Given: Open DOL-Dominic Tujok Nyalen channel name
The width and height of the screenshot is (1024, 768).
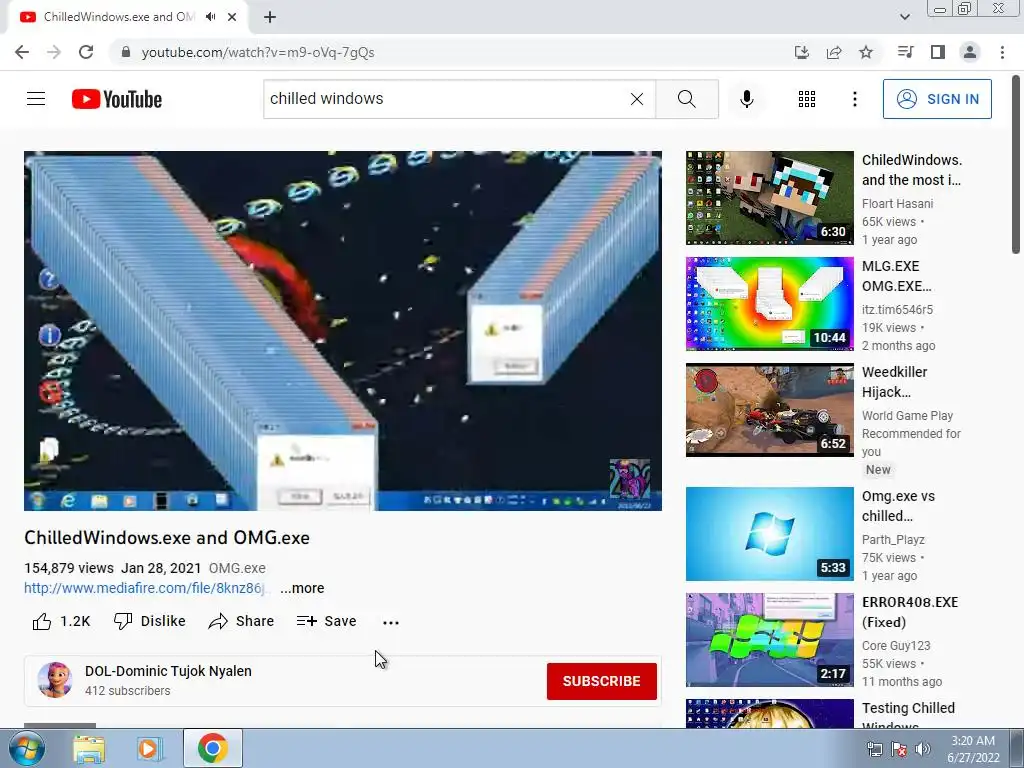Looking at the screenshot, I should 168,671.
